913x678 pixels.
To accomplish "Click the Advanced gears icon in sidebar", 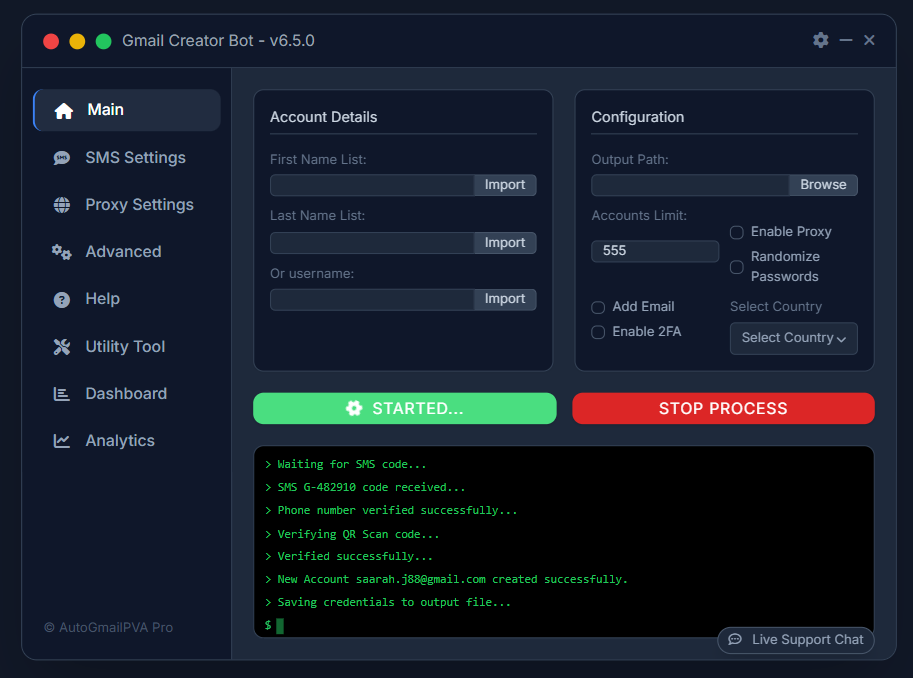I will 60,251.
